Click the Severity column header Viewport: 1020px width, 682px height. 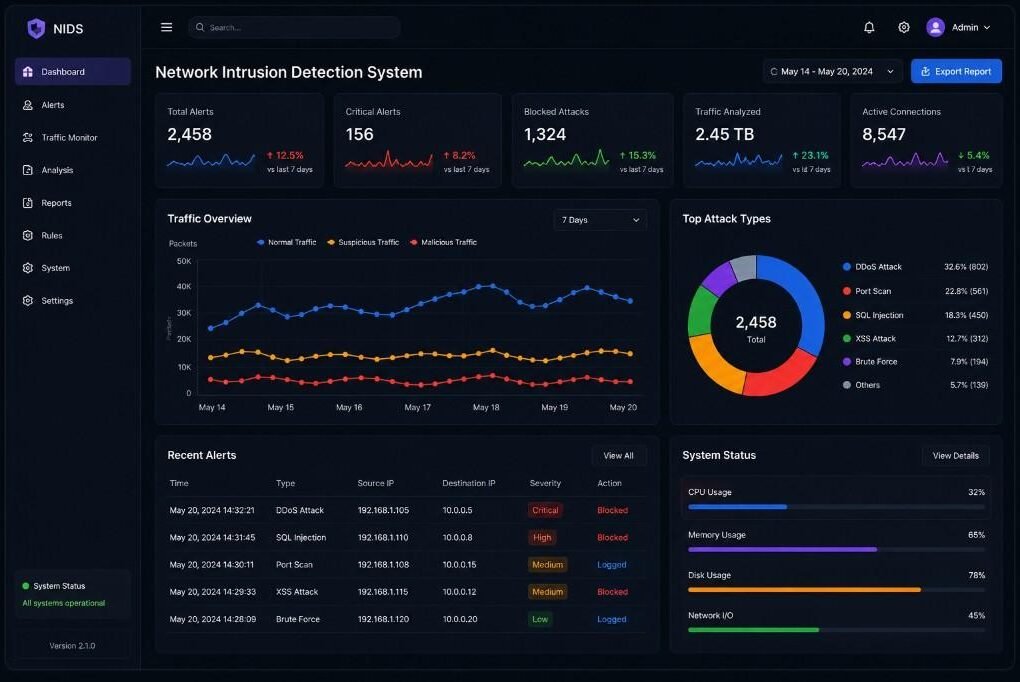[545, 483]
